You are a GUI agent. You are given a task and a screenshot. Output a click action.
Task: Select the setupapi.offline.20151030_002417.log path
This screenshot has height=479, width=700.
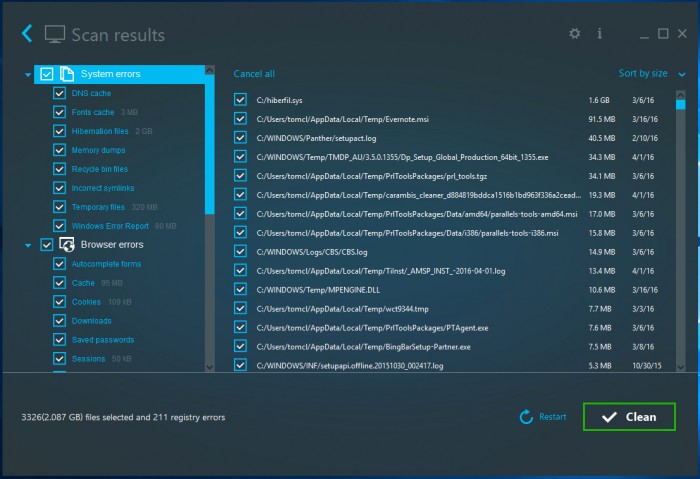pos(350,366)
